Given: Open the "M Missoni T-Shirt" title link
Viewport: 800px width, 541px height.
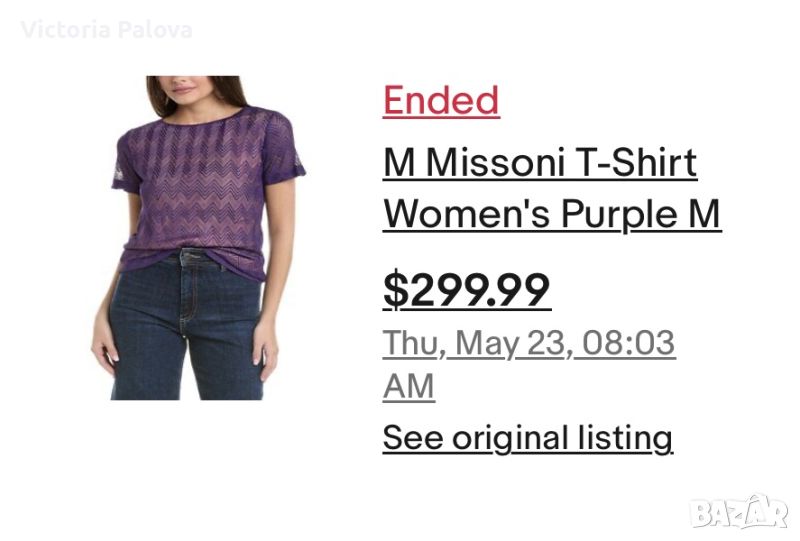Looking at the screenshot, I should [x=540, y=162].
